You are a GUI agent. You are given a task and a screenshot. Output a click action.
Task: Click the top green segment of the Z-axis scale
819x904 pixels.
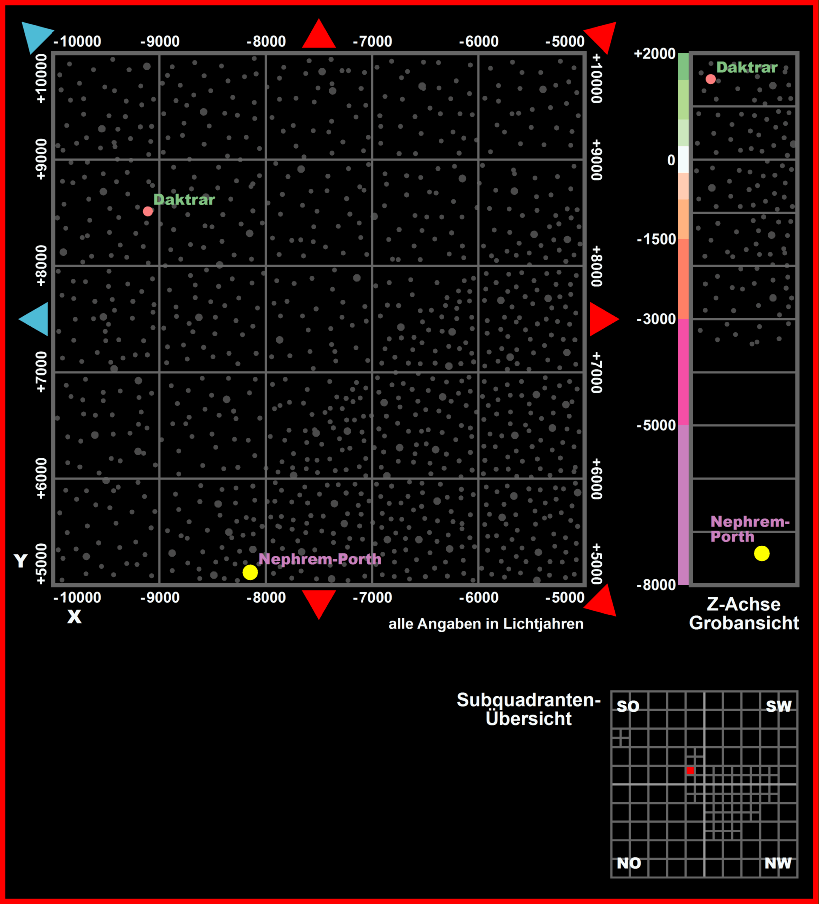pyautogui.click(x=684, y=66)
